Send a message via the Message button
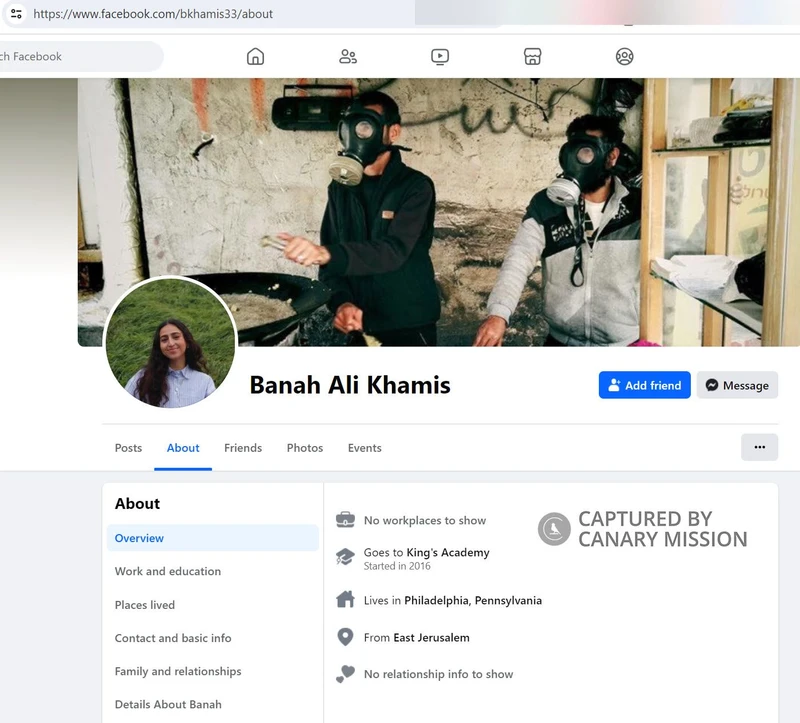 737,385
